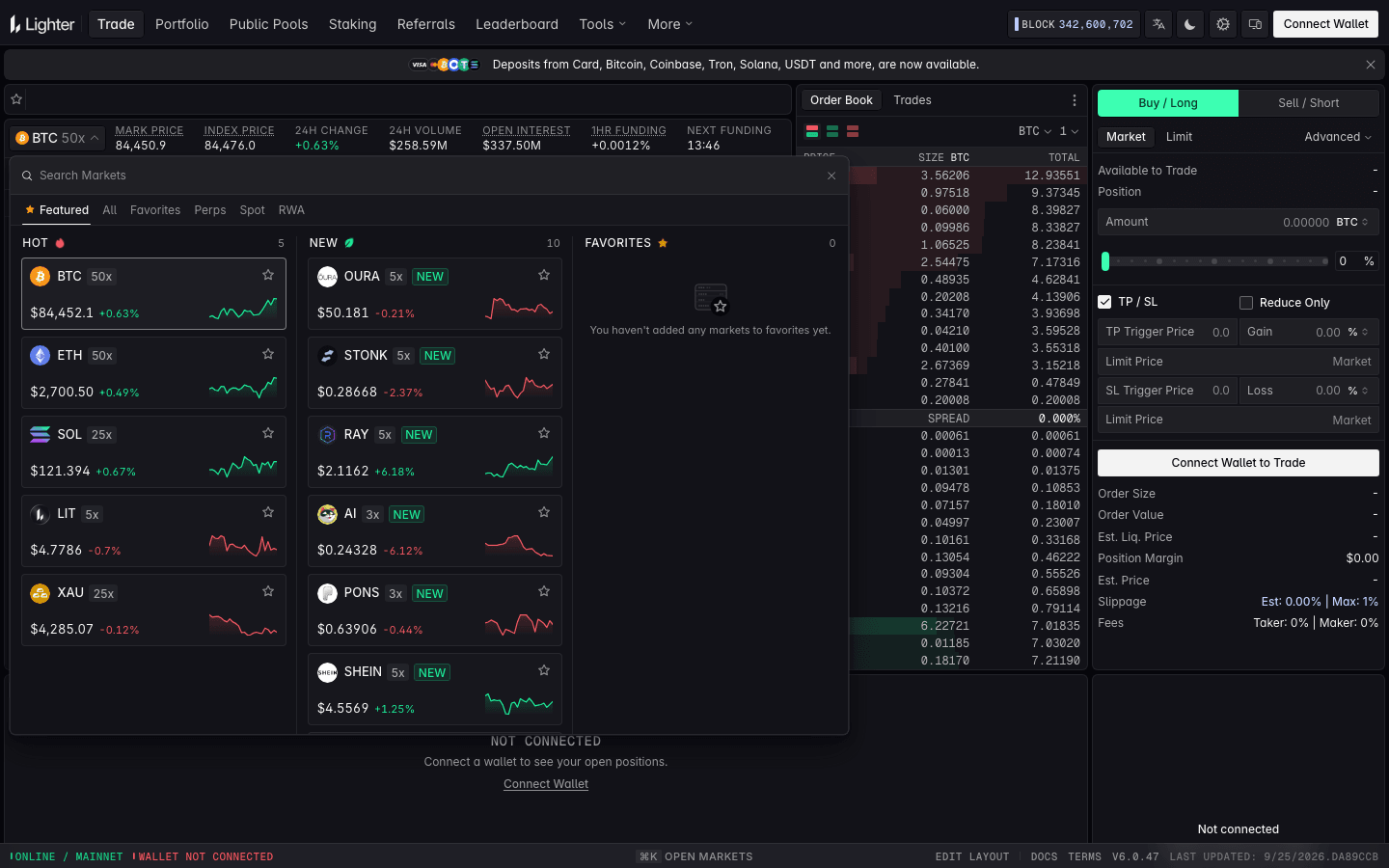Go to the Leaderboard page
This screenshot has height=868, width=1389.
coord(517,24)
